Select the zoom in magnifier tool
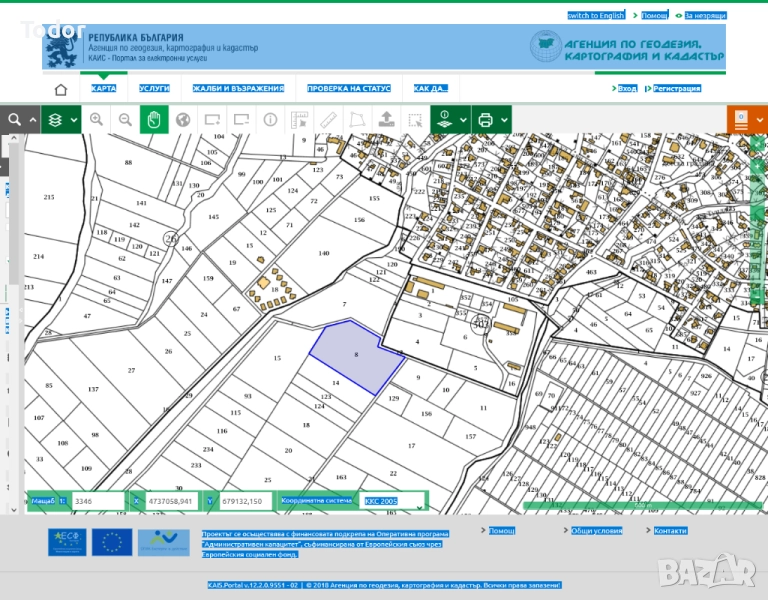The height and width of the screenshot is (600, 768). (96, 120)
